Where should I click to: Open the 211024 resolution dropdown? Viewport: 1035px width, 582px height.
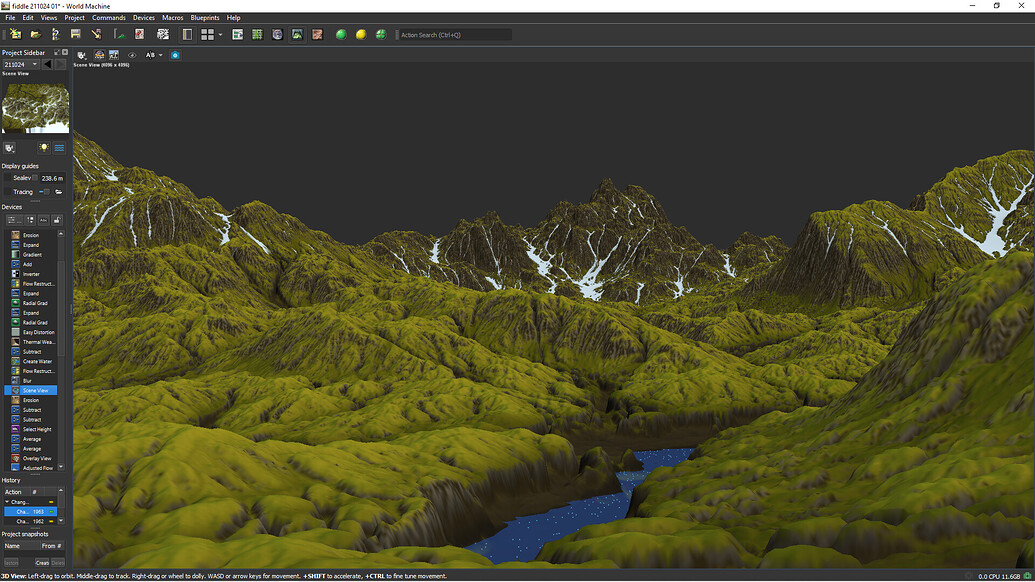pos(35,64)
